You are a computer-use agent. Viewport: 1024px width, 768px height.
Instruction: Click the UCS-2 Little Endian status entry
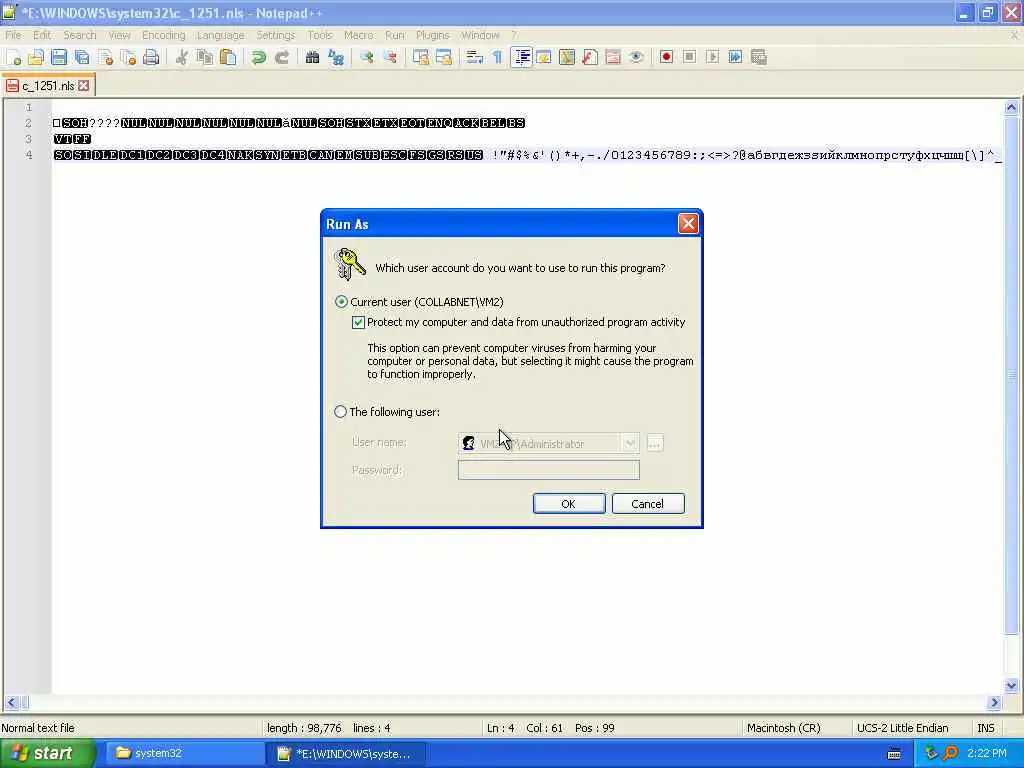[x=902, y=728]
